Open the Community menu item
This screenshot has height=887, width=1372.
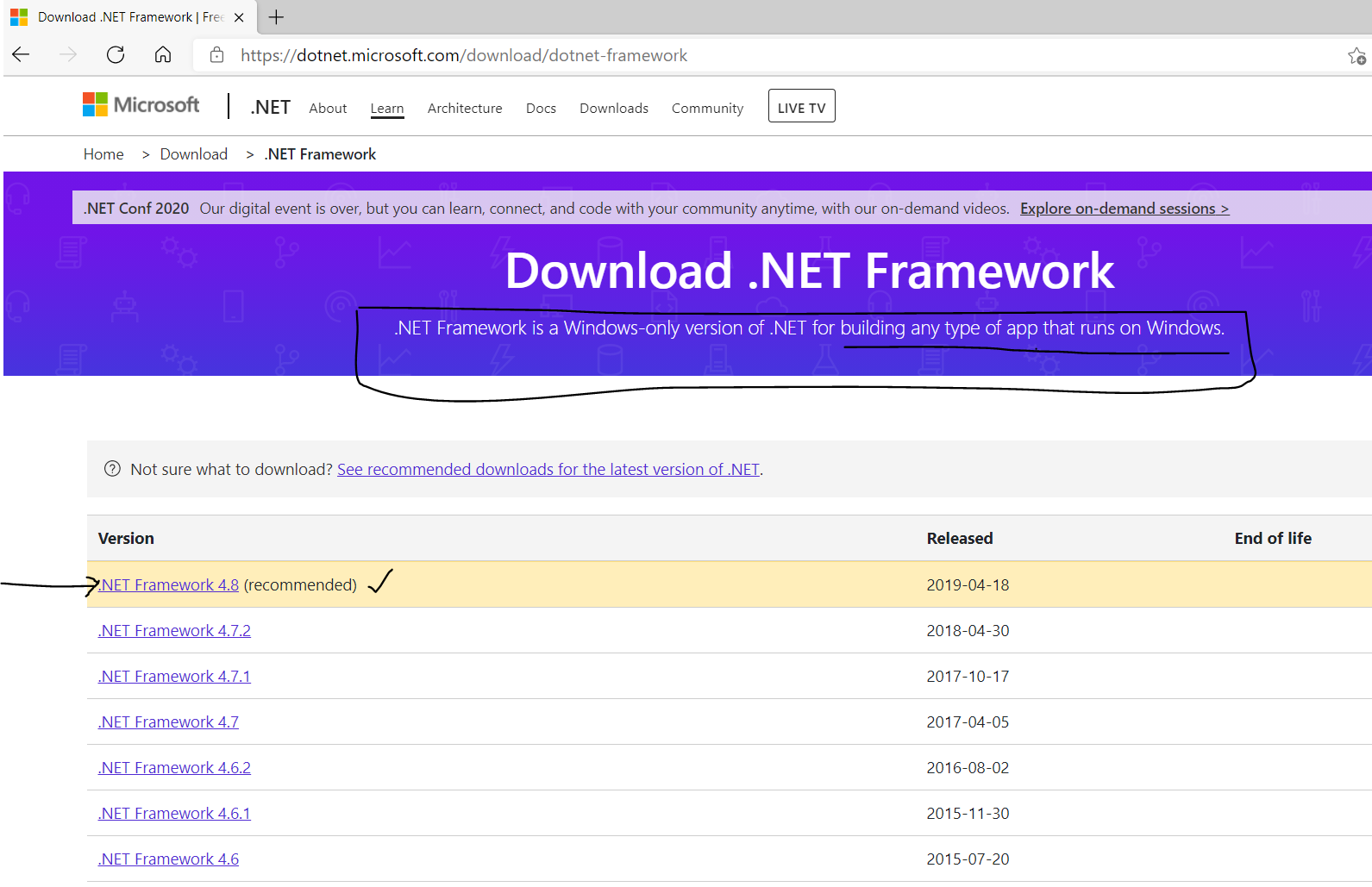707,108
